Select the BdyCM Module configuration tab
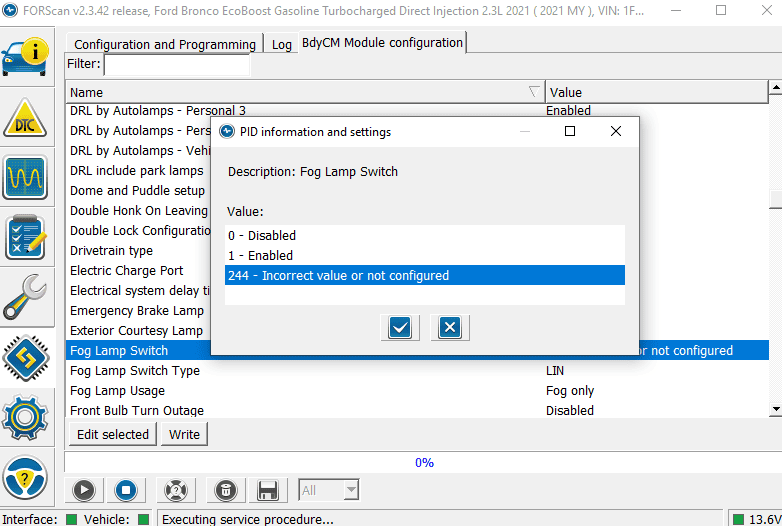The height and width of the screenshot is (526, 782). click(382, 43)
